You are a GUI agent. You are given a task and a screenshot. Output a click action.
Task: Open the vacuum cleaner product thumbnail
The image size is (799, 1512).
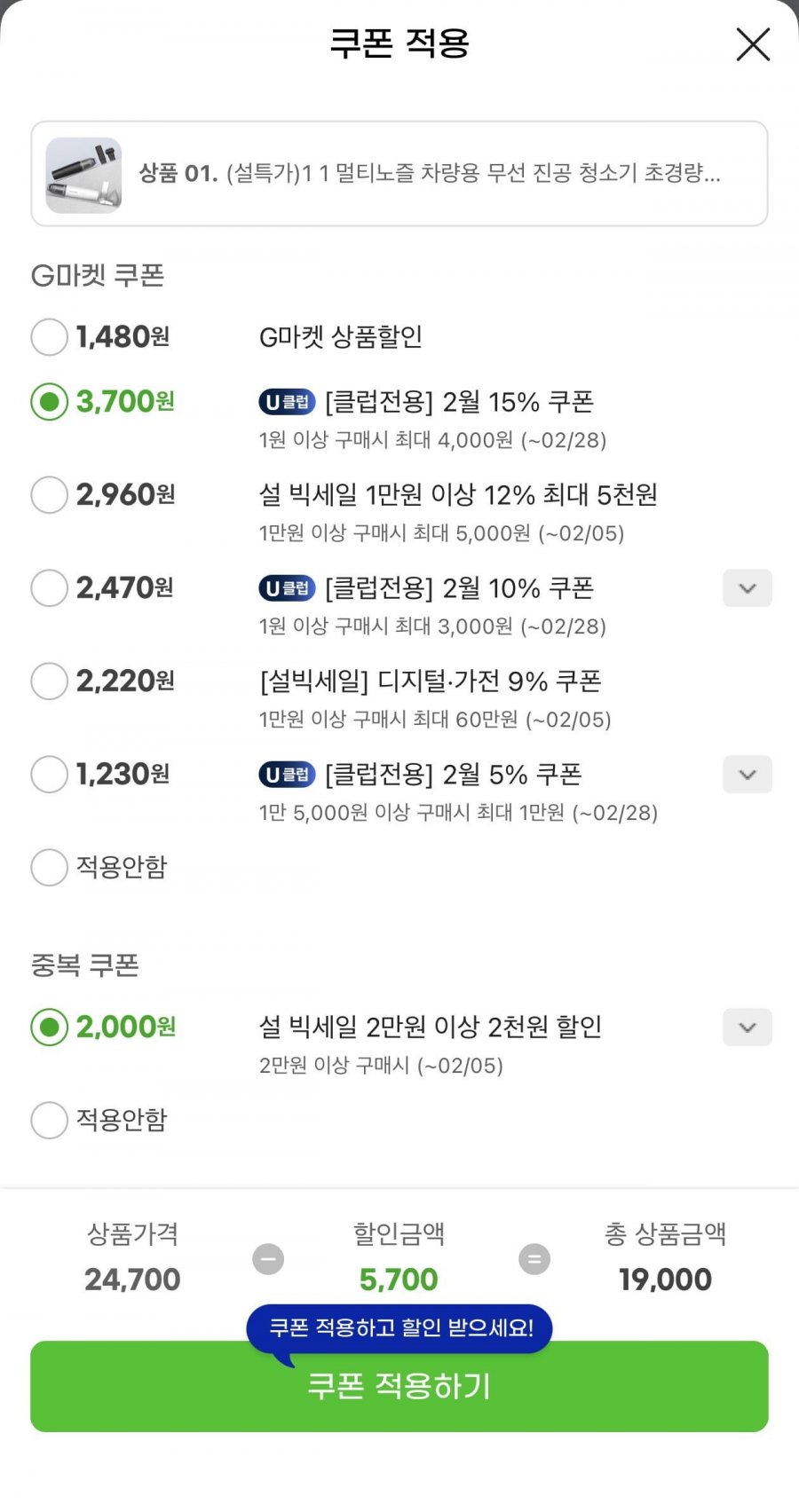(x=83, y=175)
